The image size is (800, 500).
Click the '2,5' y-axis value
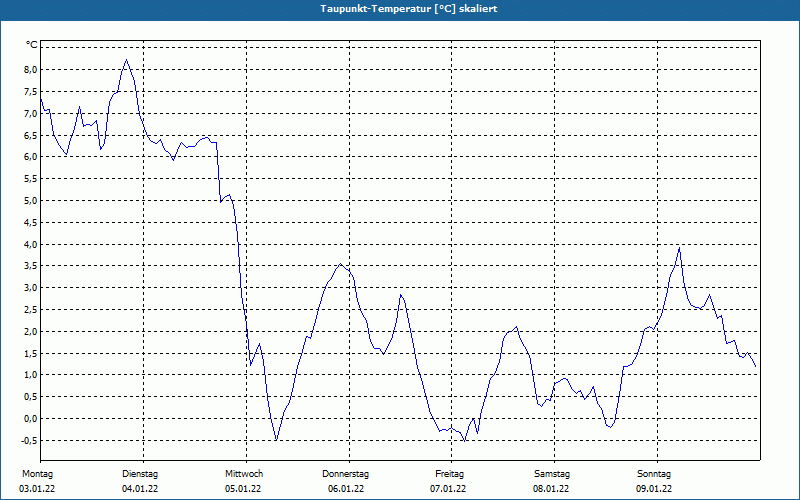(31, 310)
